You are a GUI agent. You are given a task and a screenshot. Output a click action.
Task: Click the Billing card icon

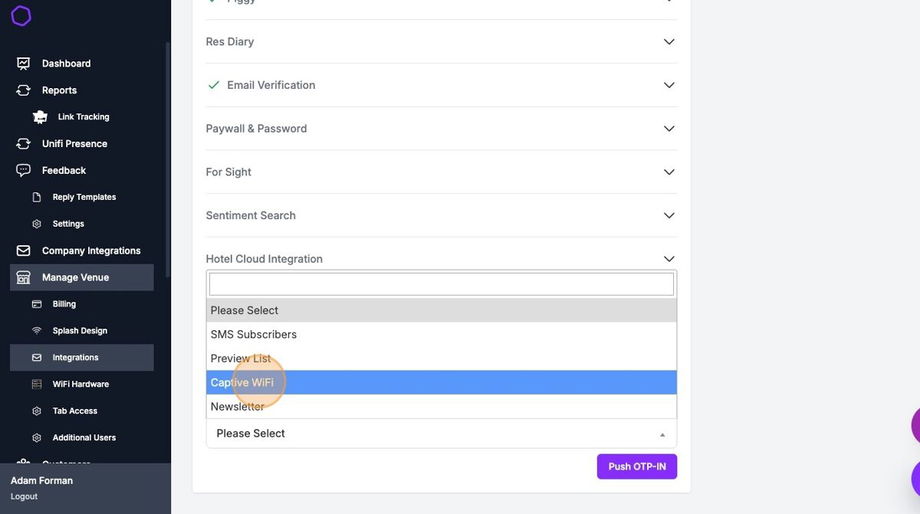(x=37, y=304)
